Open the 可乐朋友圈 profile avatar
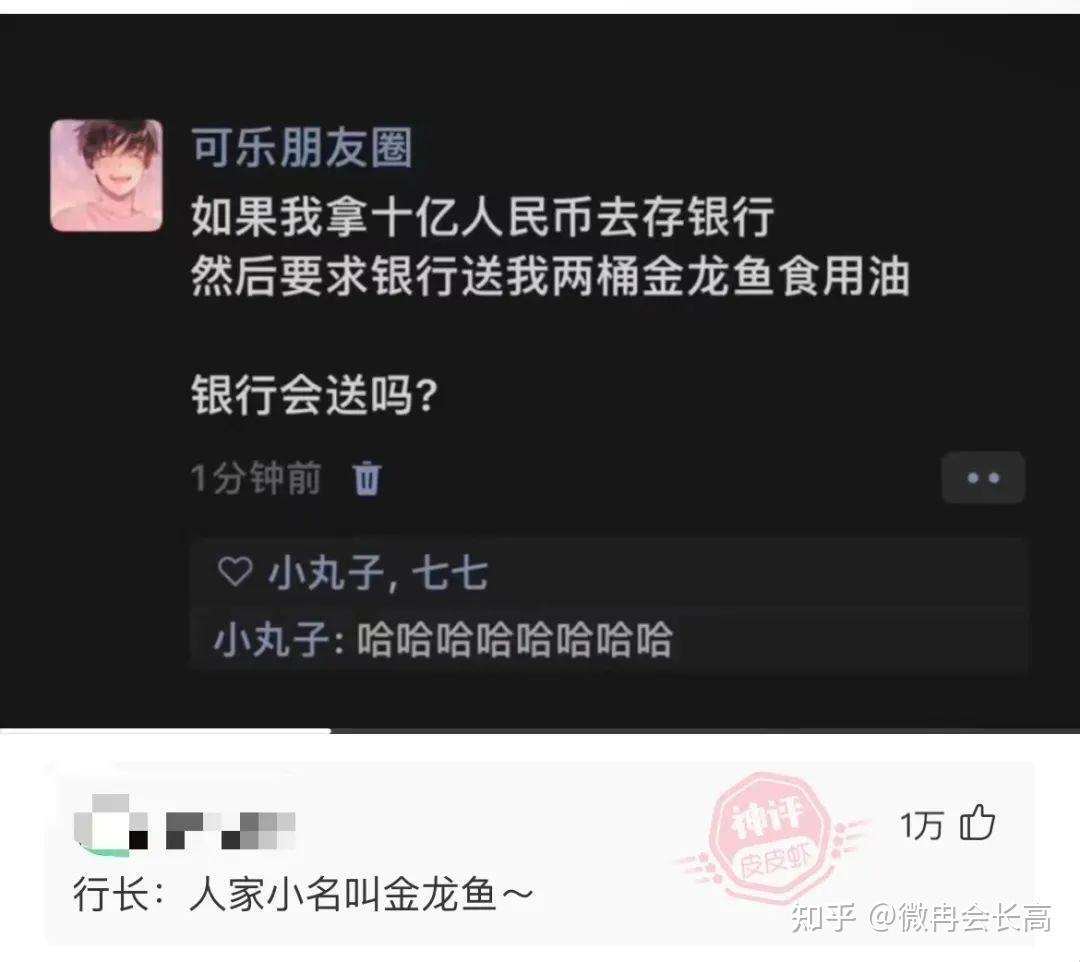 pyautogui.click(x=107, y=175)
